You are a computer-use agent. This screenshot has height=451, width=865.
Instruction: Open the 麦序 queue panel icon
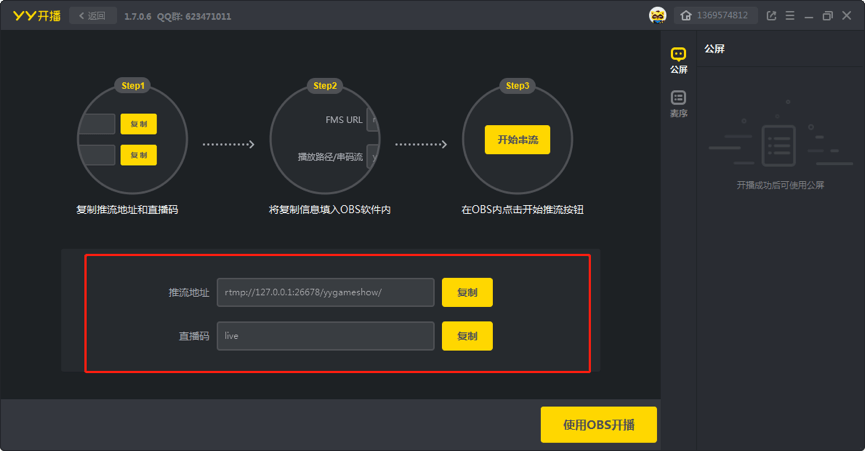tap(679, 104)
